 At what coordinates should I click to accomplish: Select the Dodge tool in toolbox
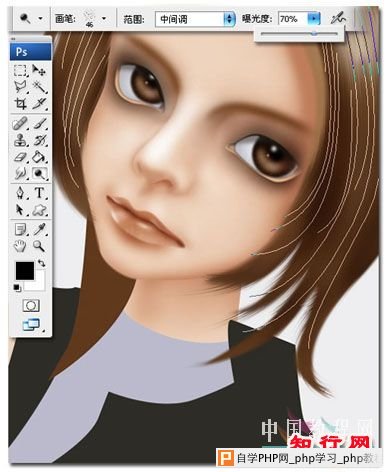pos(39,174)
